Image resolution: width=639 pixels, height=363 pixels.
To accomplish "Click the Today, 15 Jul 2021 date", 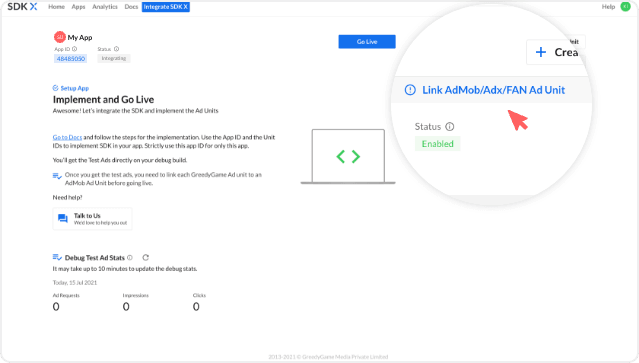I will pyautogui.click(x=75, y=282).
